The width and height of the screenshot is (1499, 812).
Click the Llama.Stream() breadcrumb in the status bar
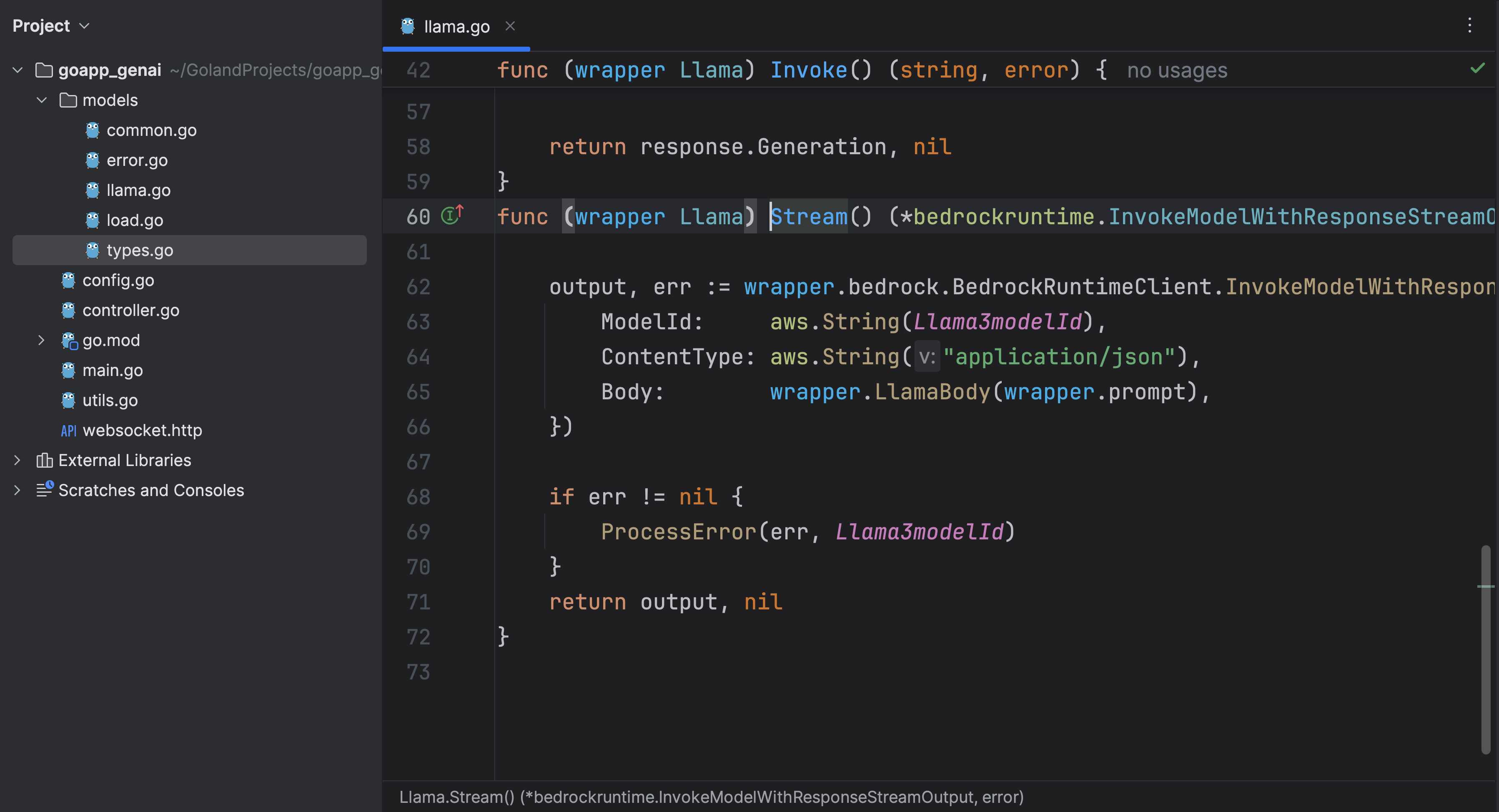tap(456, 797)
